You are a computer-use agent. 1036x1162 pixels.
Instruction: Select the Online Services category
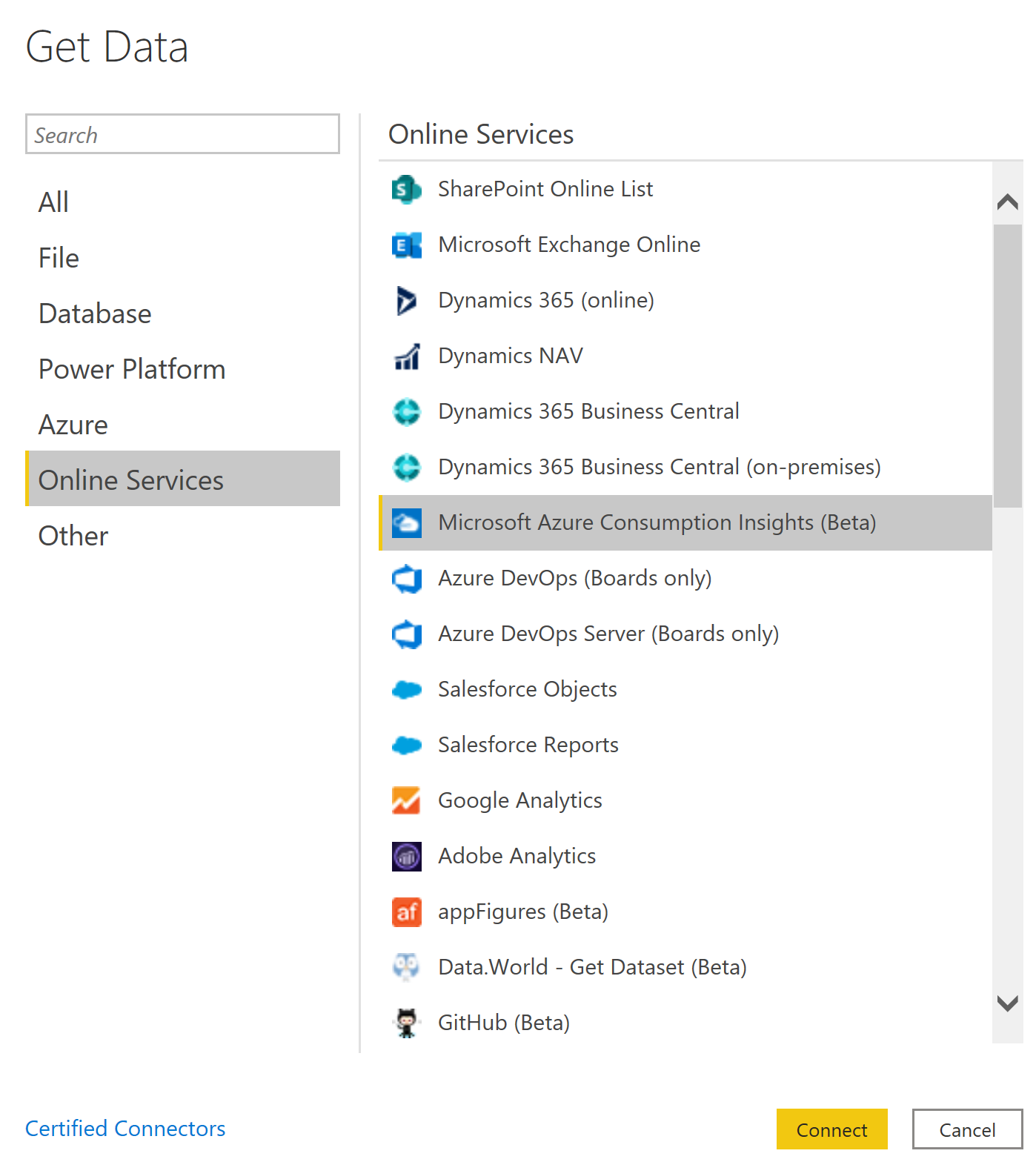click(x=182, y=479)
